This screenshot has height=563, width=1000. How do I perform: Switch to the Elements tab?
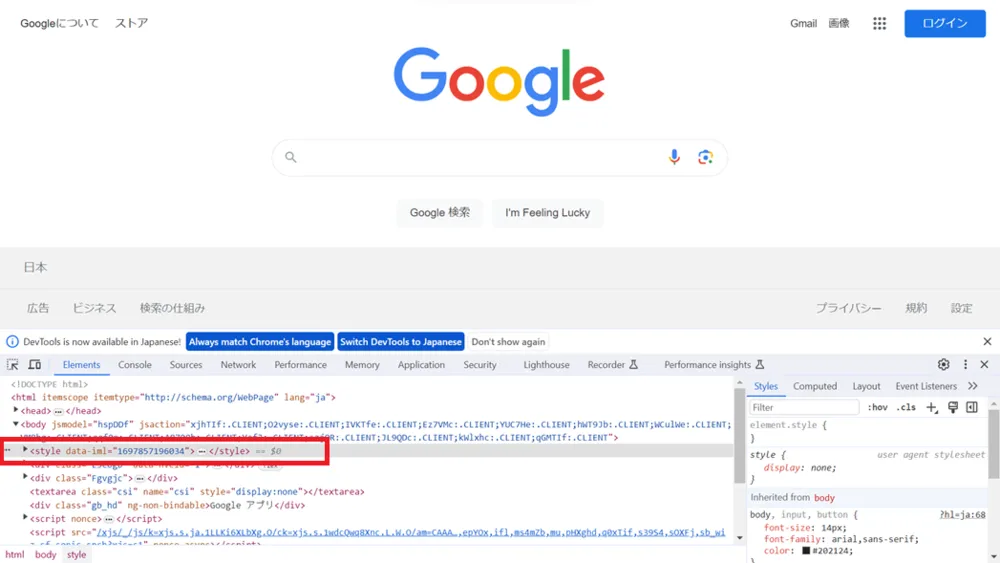click(x=81, y=365)
